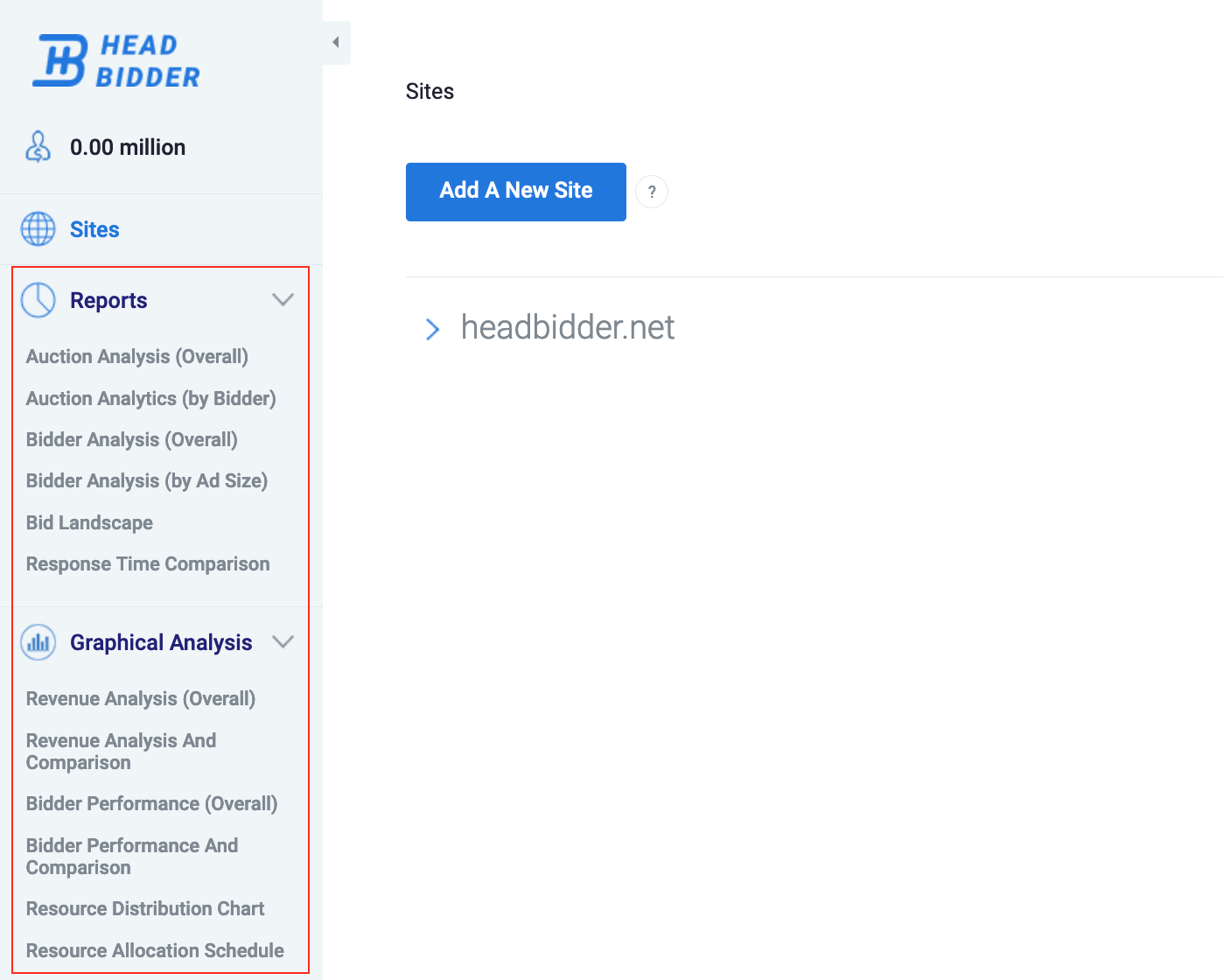Click the account balance money icon
This screenshot has width=1223, height=980.
point(38,147)
